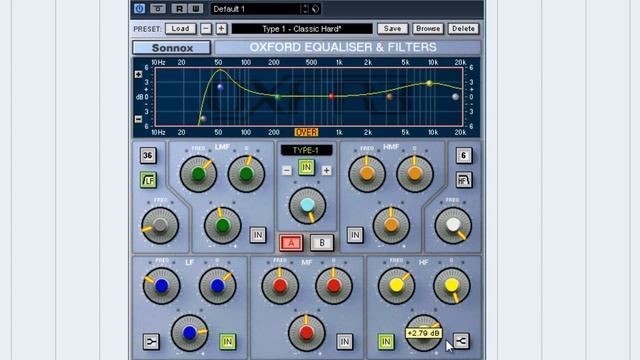Image resolution: width=640 pixels, height=360 pixels.
Task: Toggle the HF low-pass filter icon
Action: click(x=464, y=180)
